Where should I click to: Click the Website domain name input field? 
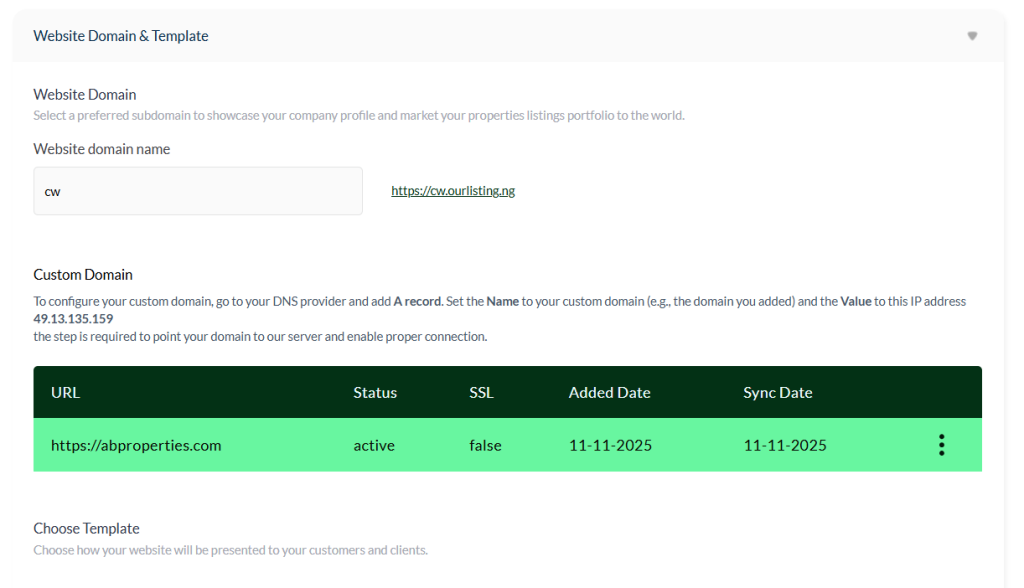[x=198, y=191]
